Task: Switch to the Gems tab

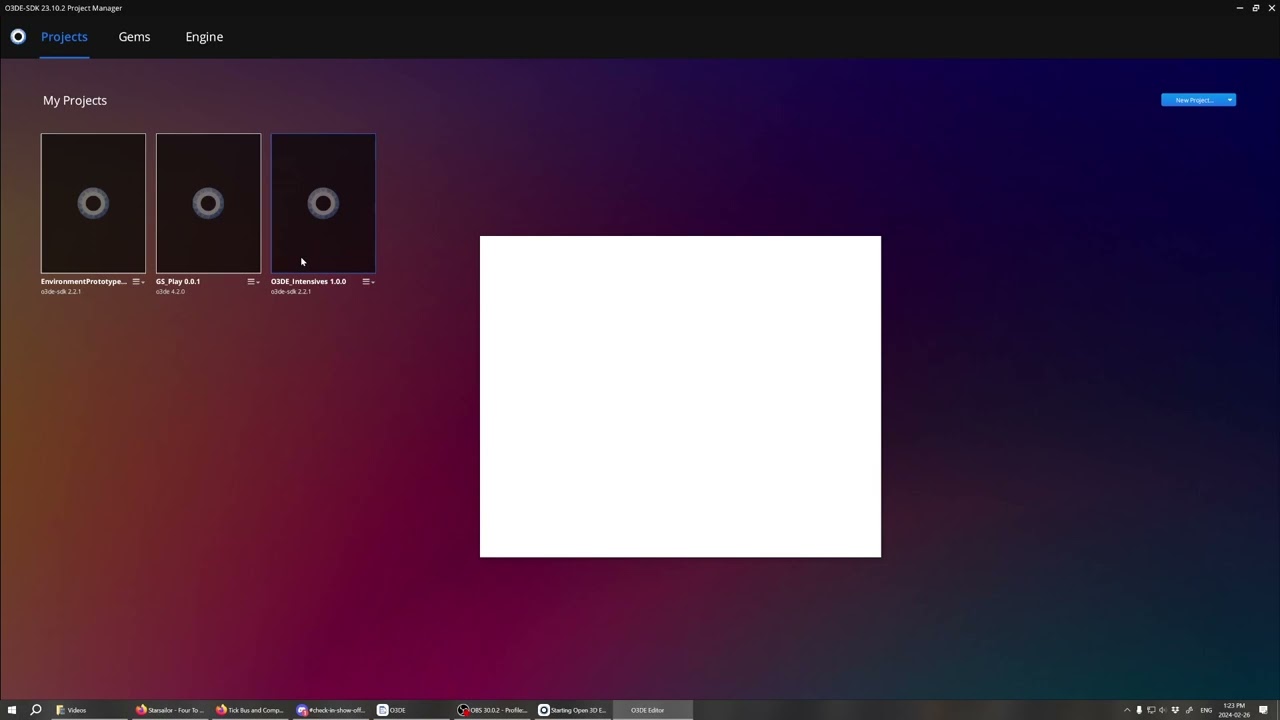Action: click(134, 37)
